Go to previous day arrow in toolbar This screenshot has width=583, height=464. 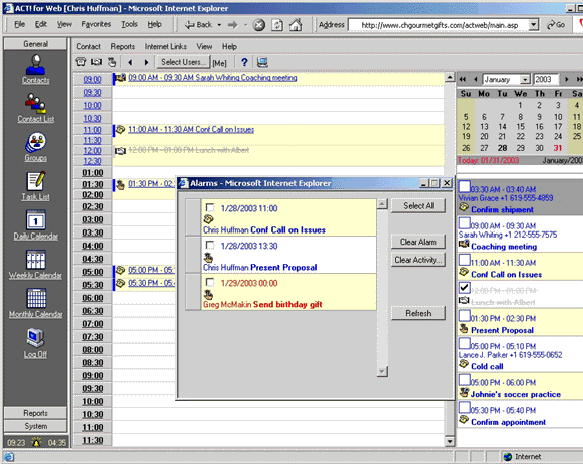(x=130, y=62)
